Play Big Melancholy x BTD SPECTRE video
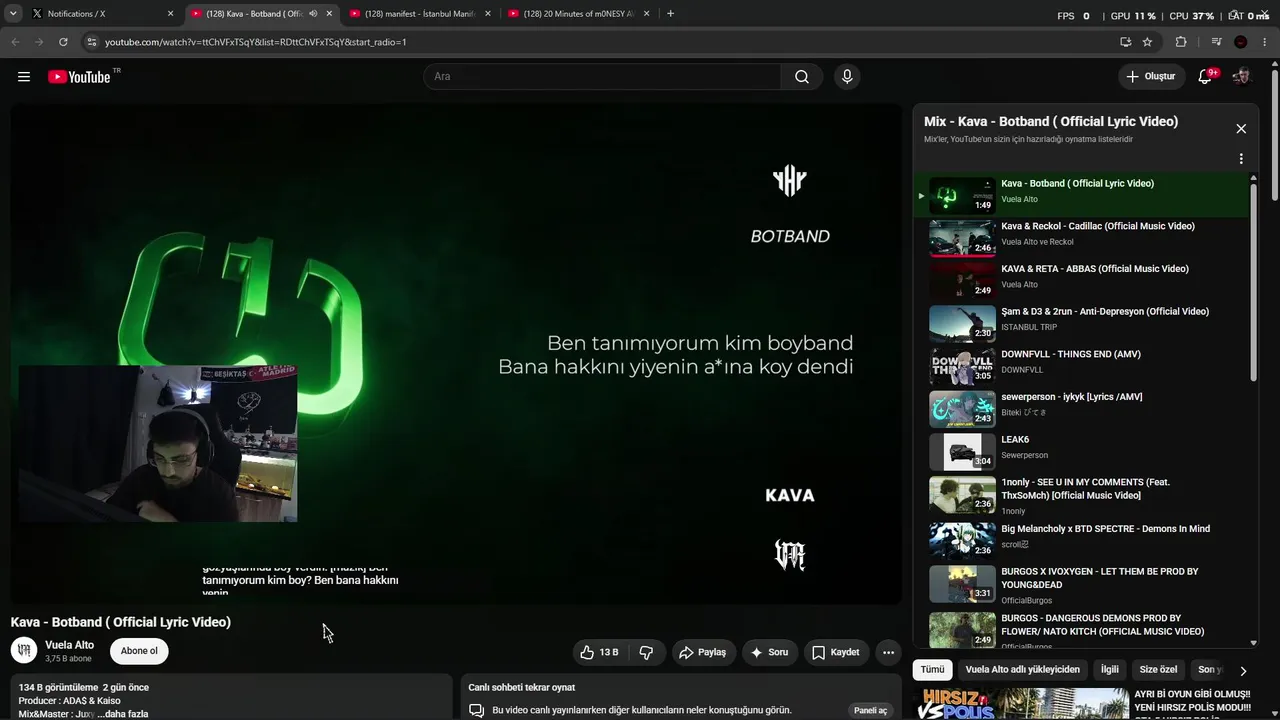 tap(1081, 540)
